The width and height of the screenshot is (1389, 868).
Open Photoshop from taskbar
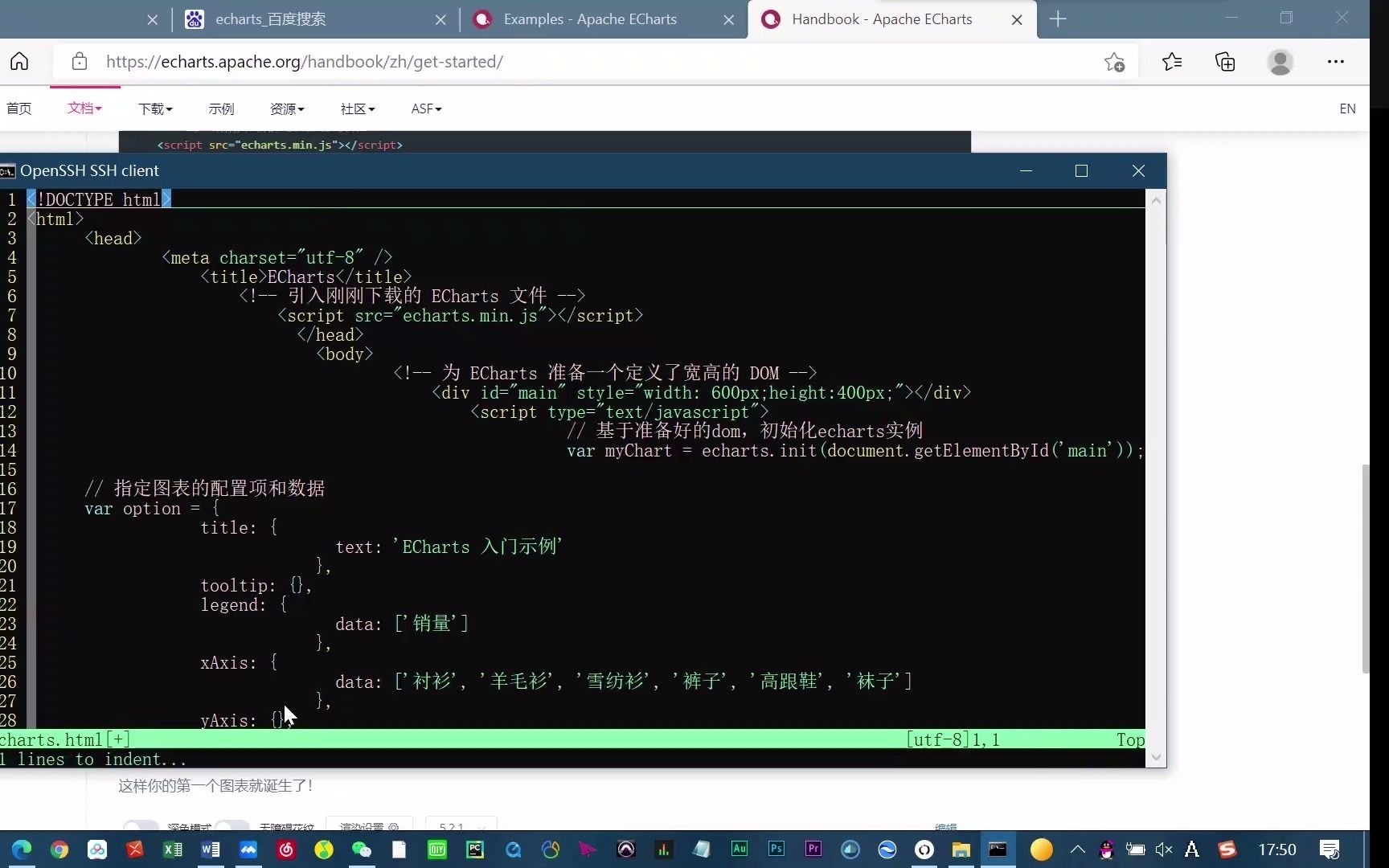pos(776,849)
